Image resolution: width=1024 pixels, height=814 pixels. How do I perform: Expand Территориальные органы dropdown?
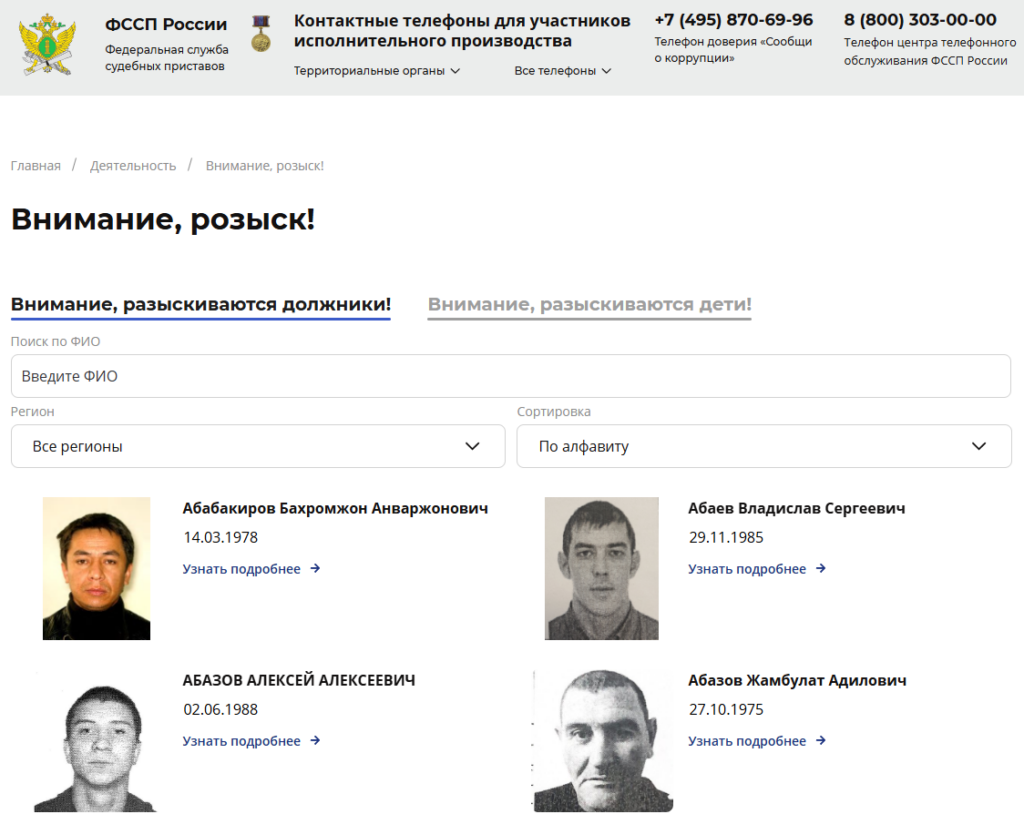[x=377, y=71]
